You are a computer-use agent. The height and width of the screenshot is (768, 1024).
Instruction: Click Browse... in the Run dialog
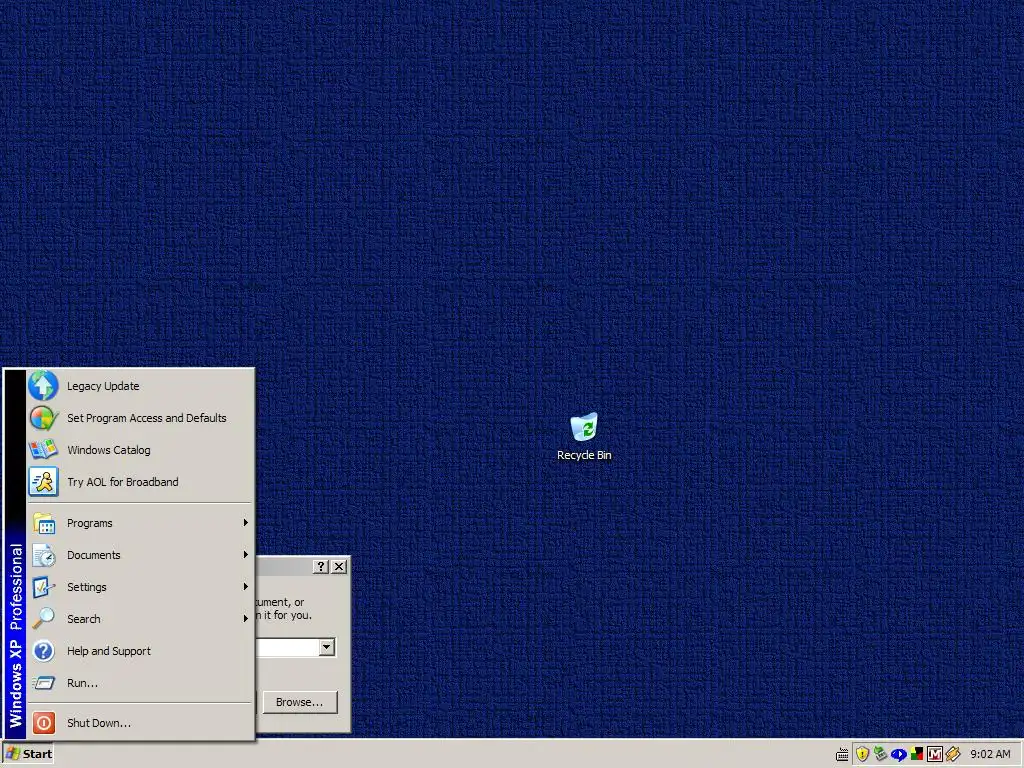pos(300,702)
